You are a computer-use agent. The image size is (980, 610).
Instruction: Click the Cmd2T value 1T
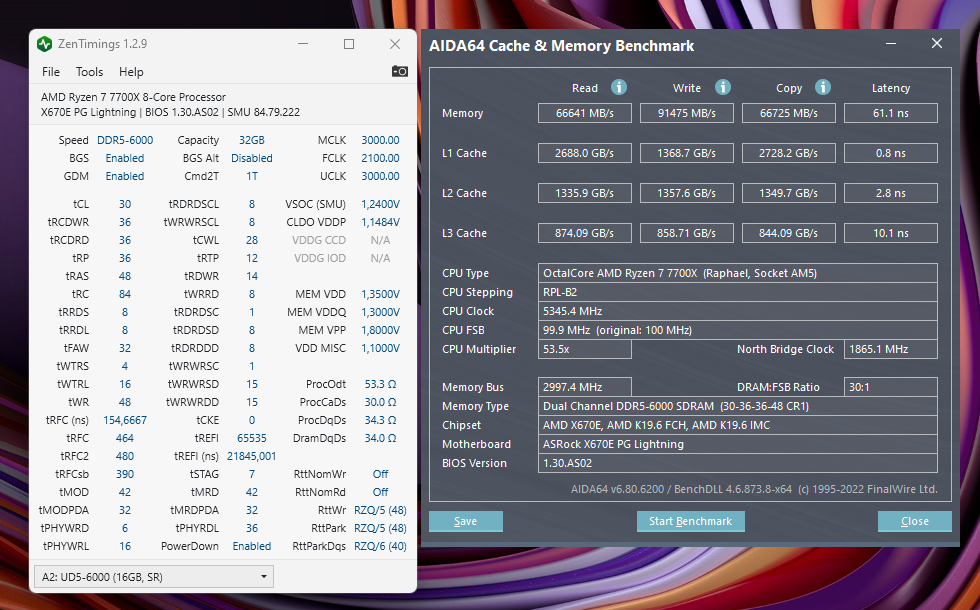point(252,176)
